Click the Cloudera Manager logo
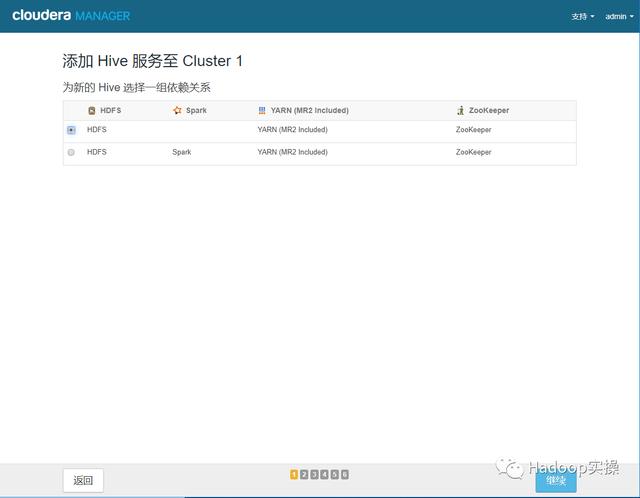 point(71,16)
